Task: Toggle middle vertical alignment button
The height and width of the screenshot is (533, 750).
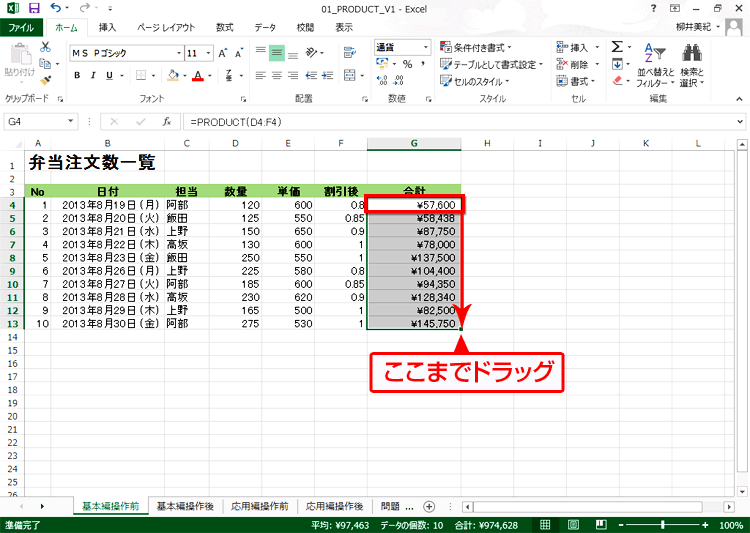Action: tap(277, 52)
